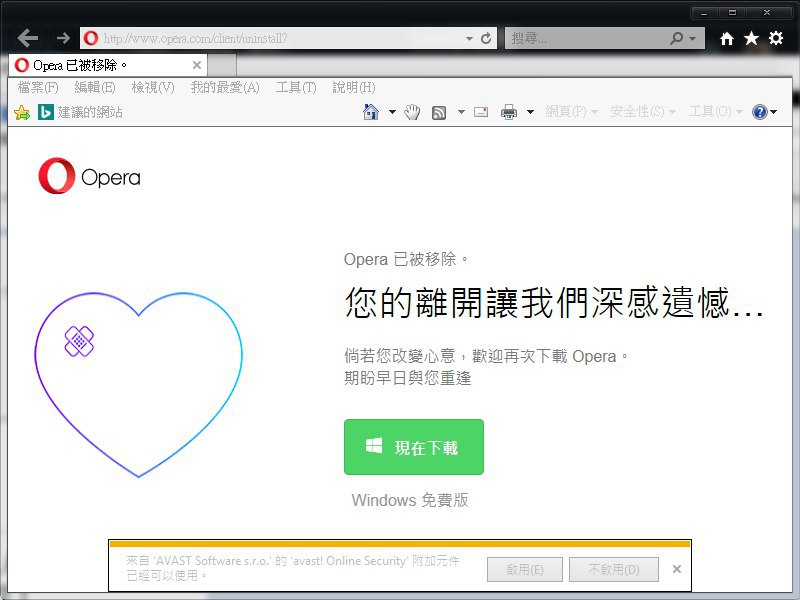Open the gear Tools settings icon
This screenshot has height=600, width=800.
click(x=775, y=38)
